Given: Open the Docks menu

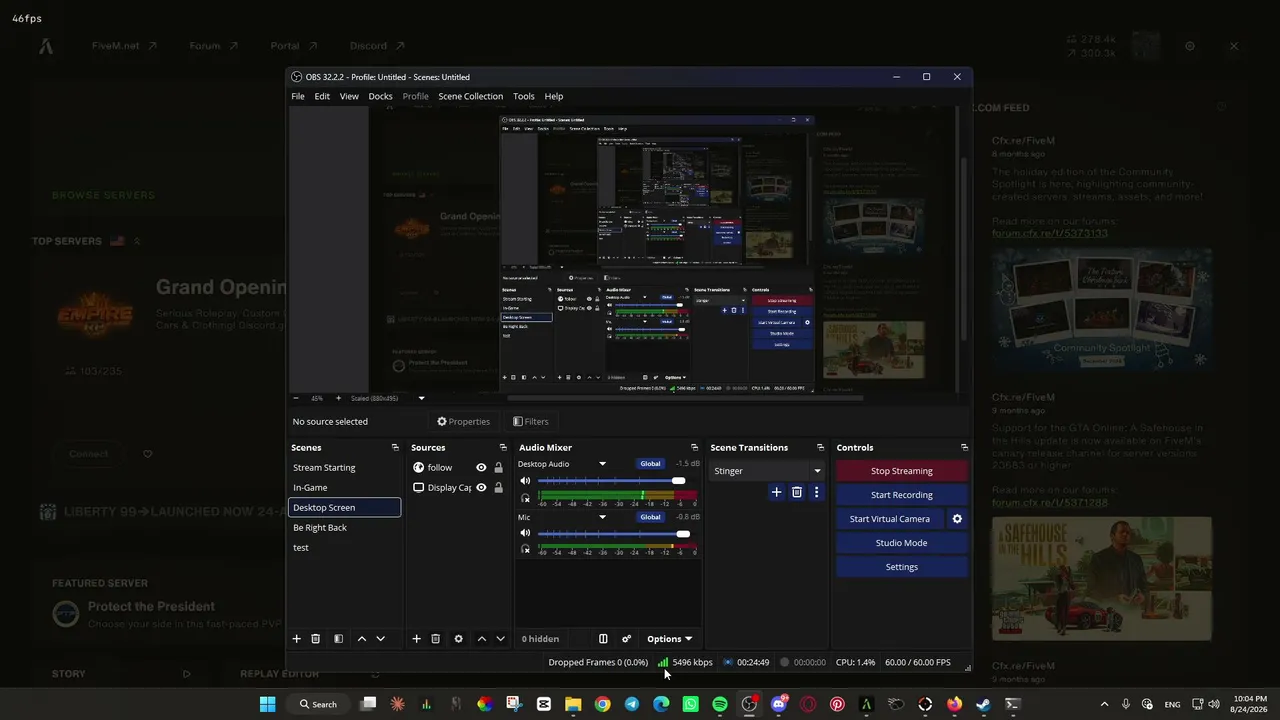Looking at the screenshot, I should 380,96.
